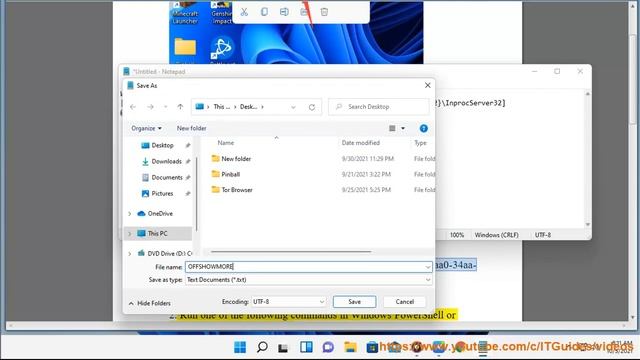Open taskbar Search
The image size is (640, 360).
pyautogui.click(x=262, y=347)
